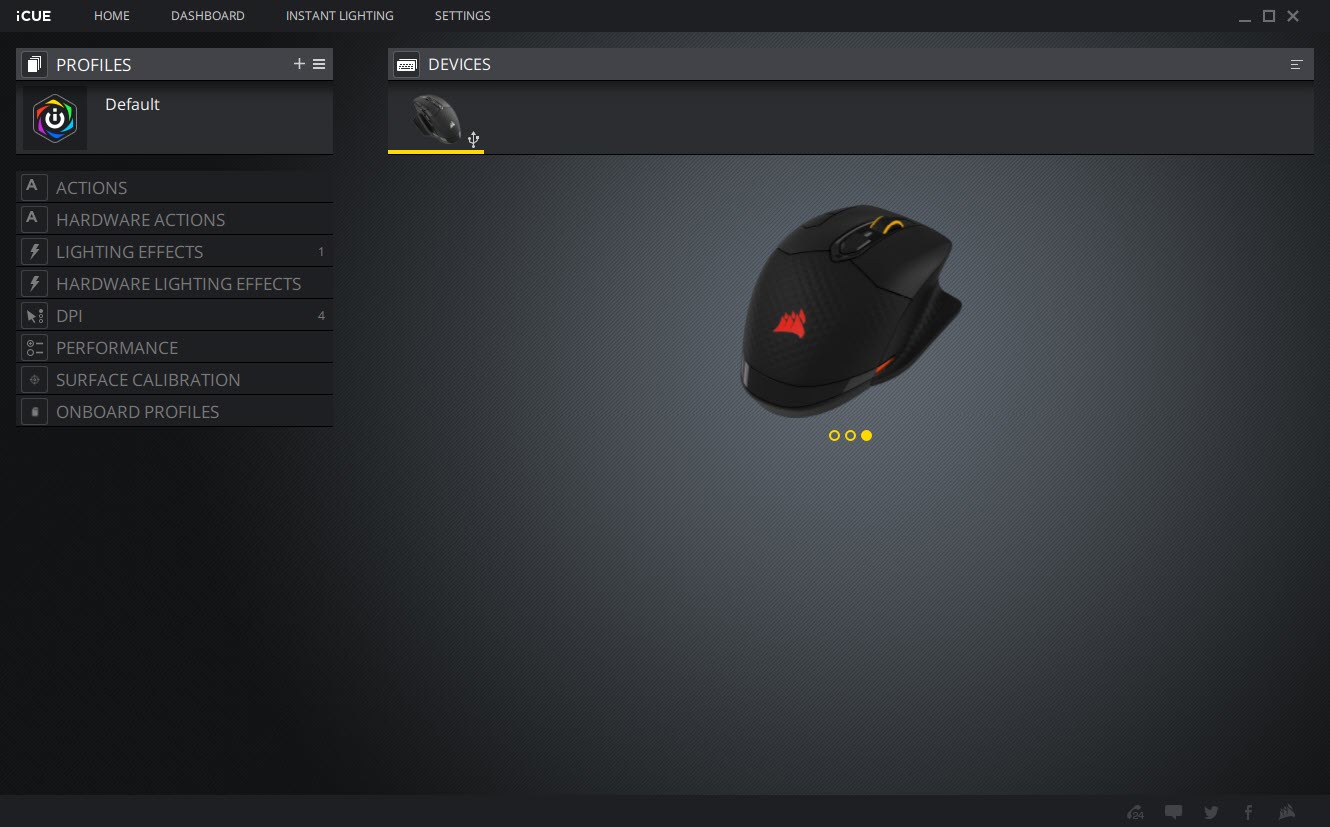Open the Facebook link icon
The width and height of the screenshot is (1330, 827).
coord(1248,812)
